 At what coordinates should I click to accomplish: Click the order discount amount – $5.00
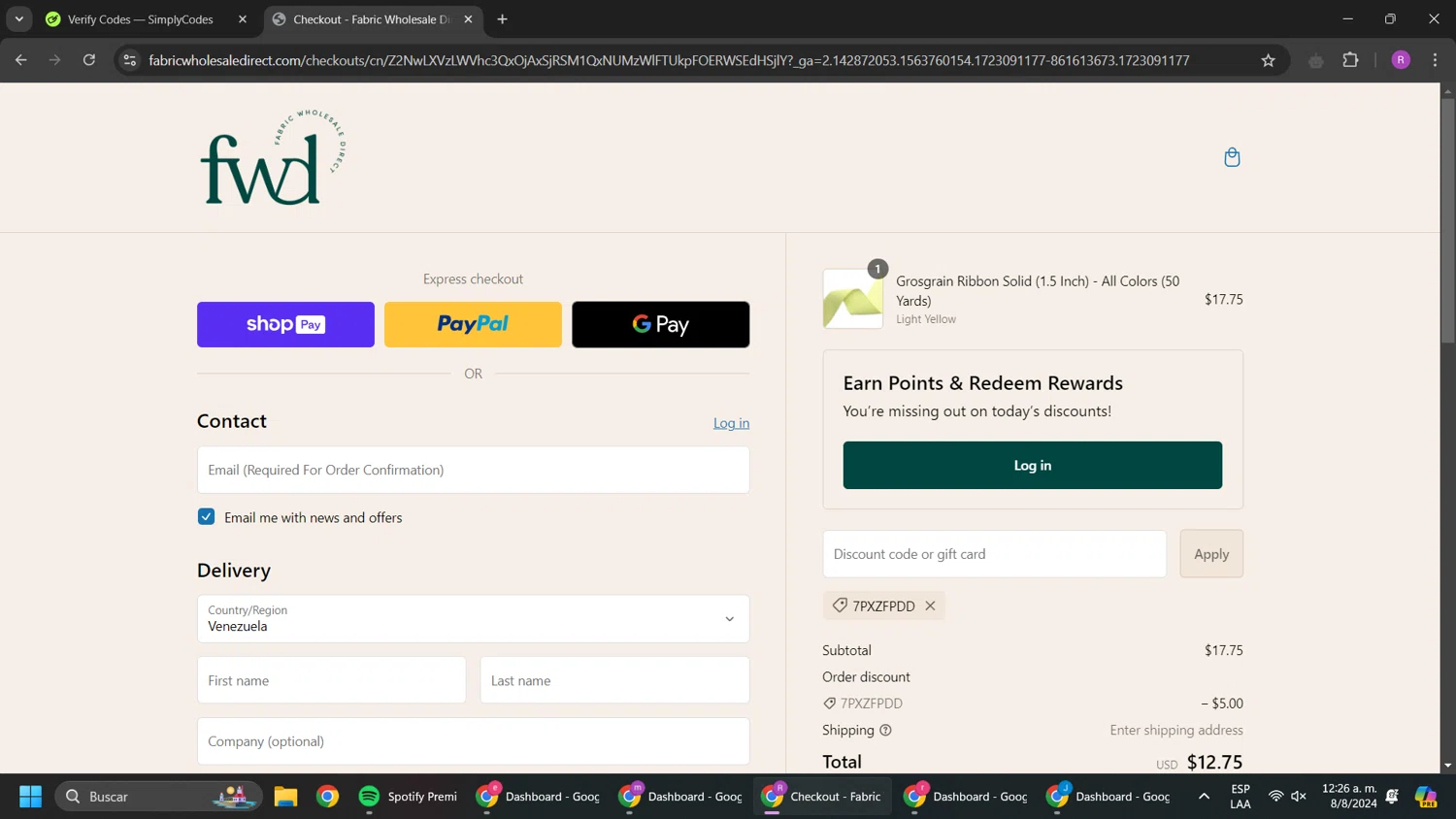tap(1222, 704)
